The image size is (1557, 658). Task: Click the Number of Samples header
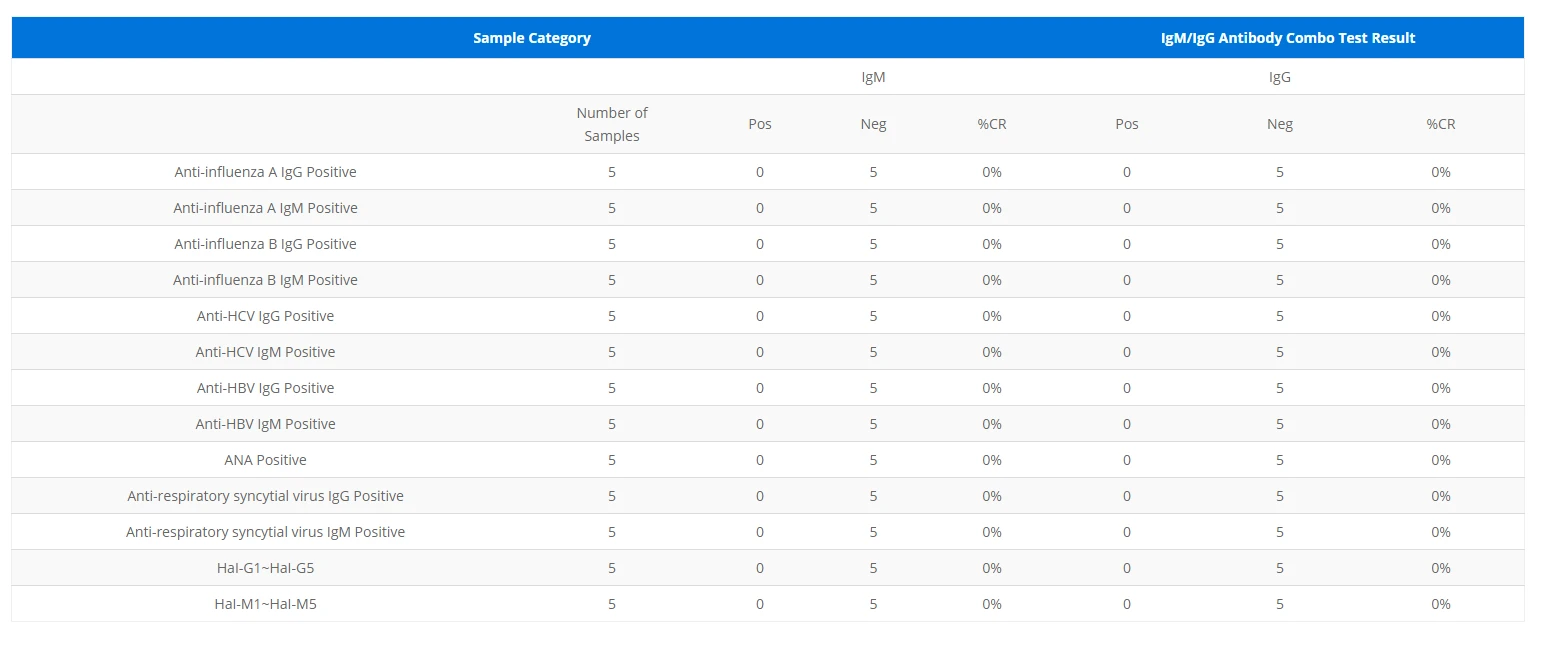[612, 124]
